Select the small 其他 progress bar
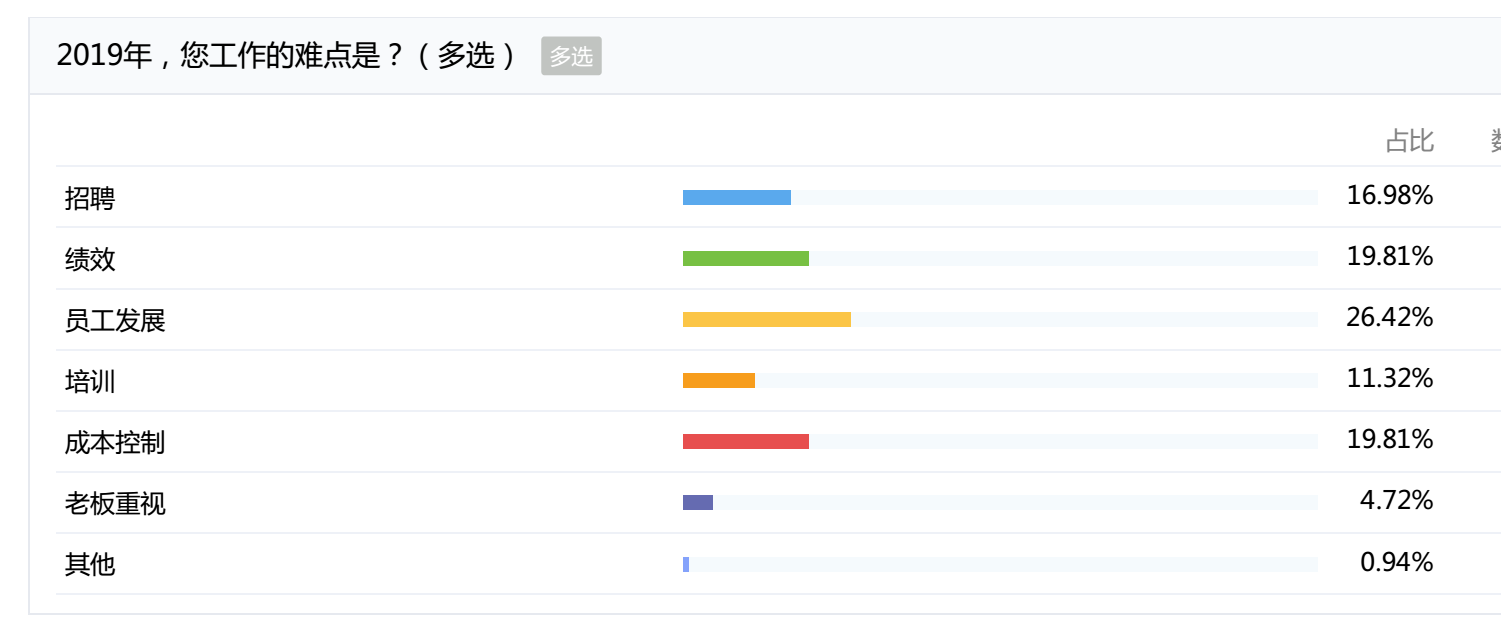This screenshot has height=628, width=1501. pyautogui.click(x=686, y=565)
